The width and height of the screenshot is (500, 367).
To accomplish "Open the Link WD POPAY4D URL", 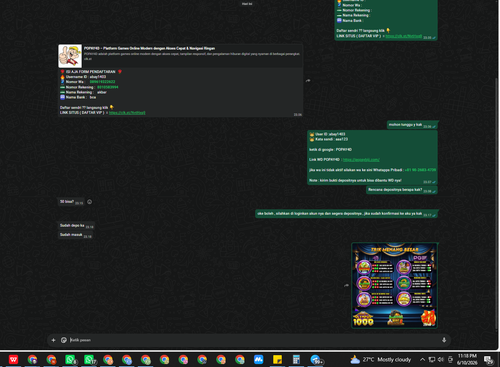I will 361,160.
